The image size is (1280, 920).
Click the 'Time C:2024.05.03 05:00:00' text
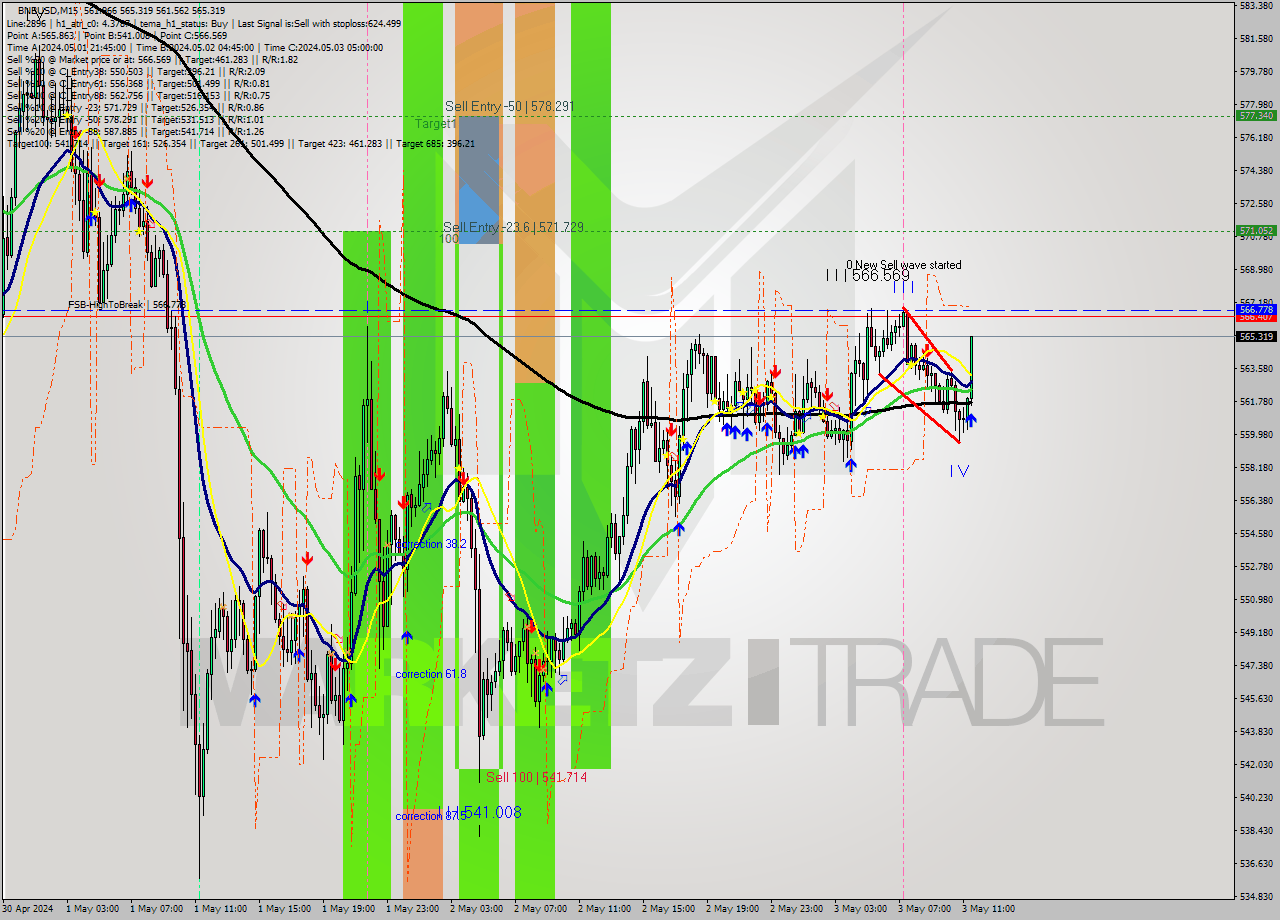coord(323,47)
